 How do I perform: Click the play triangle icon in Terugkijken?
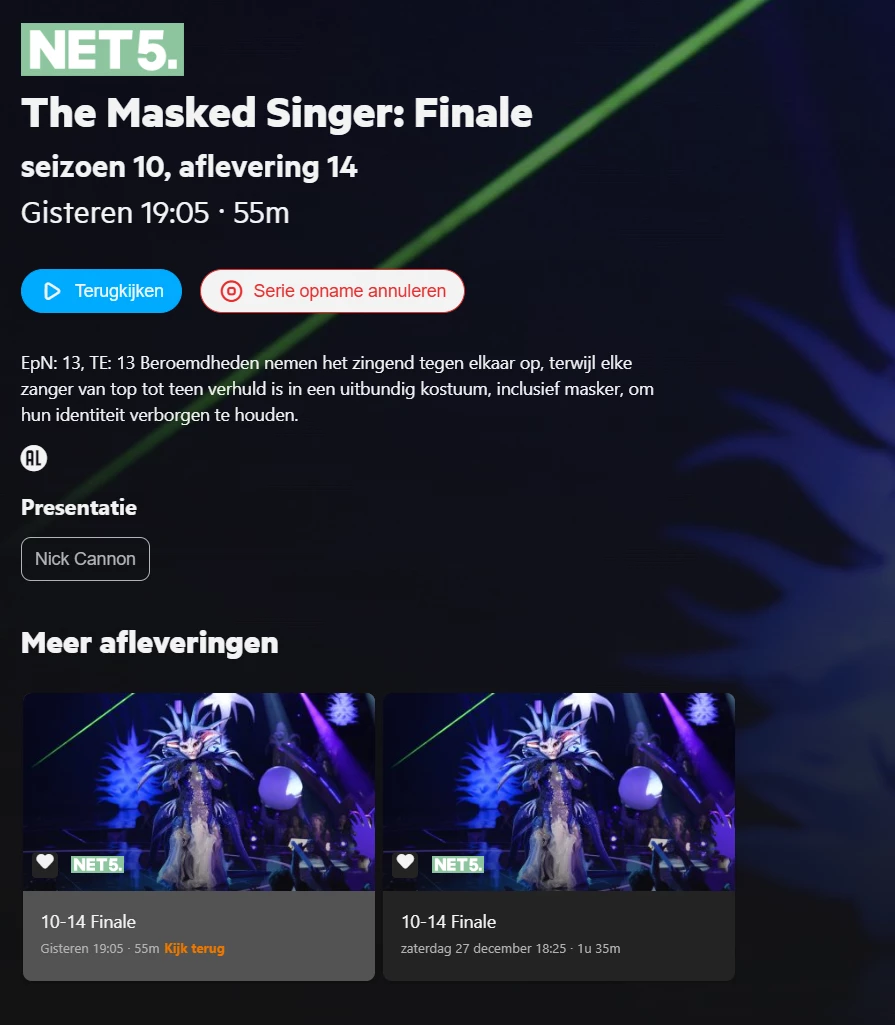(x=52, y=291)
